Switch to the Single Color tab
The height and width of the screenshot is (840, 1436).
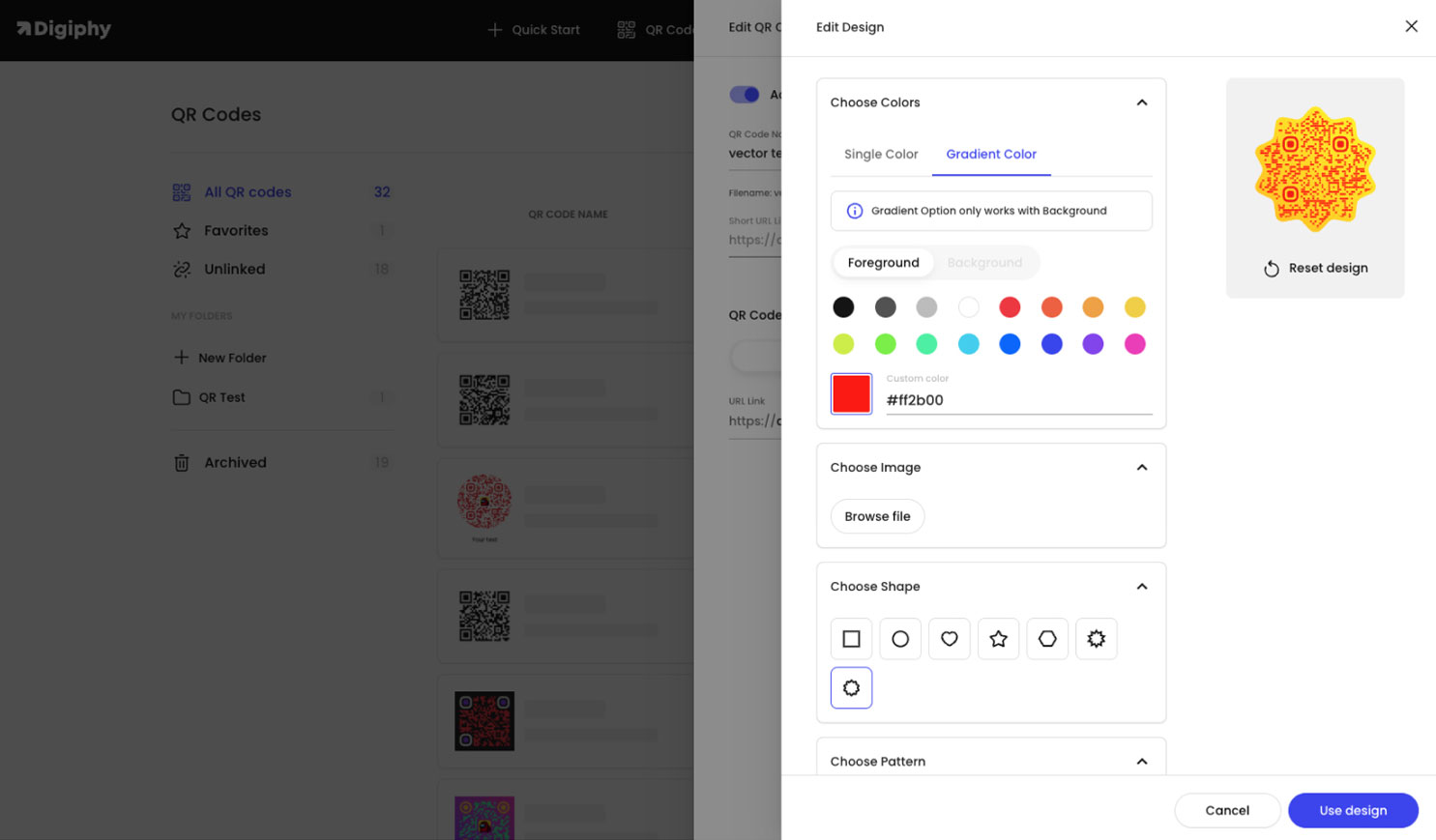coord(880,154)
